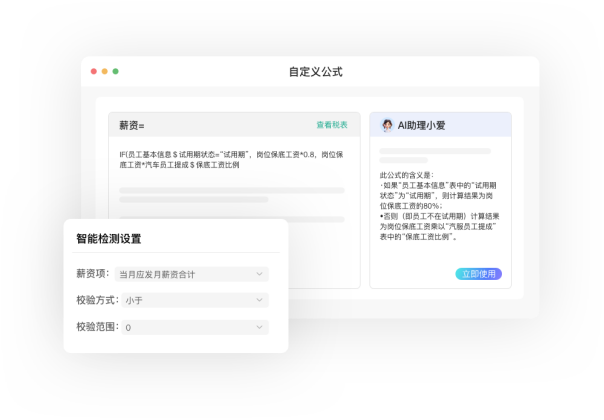The width and height of the screenshot is (604, 420).
Task: Click the gray placeholder bar under AI header
Action: [x=435, y=151]
